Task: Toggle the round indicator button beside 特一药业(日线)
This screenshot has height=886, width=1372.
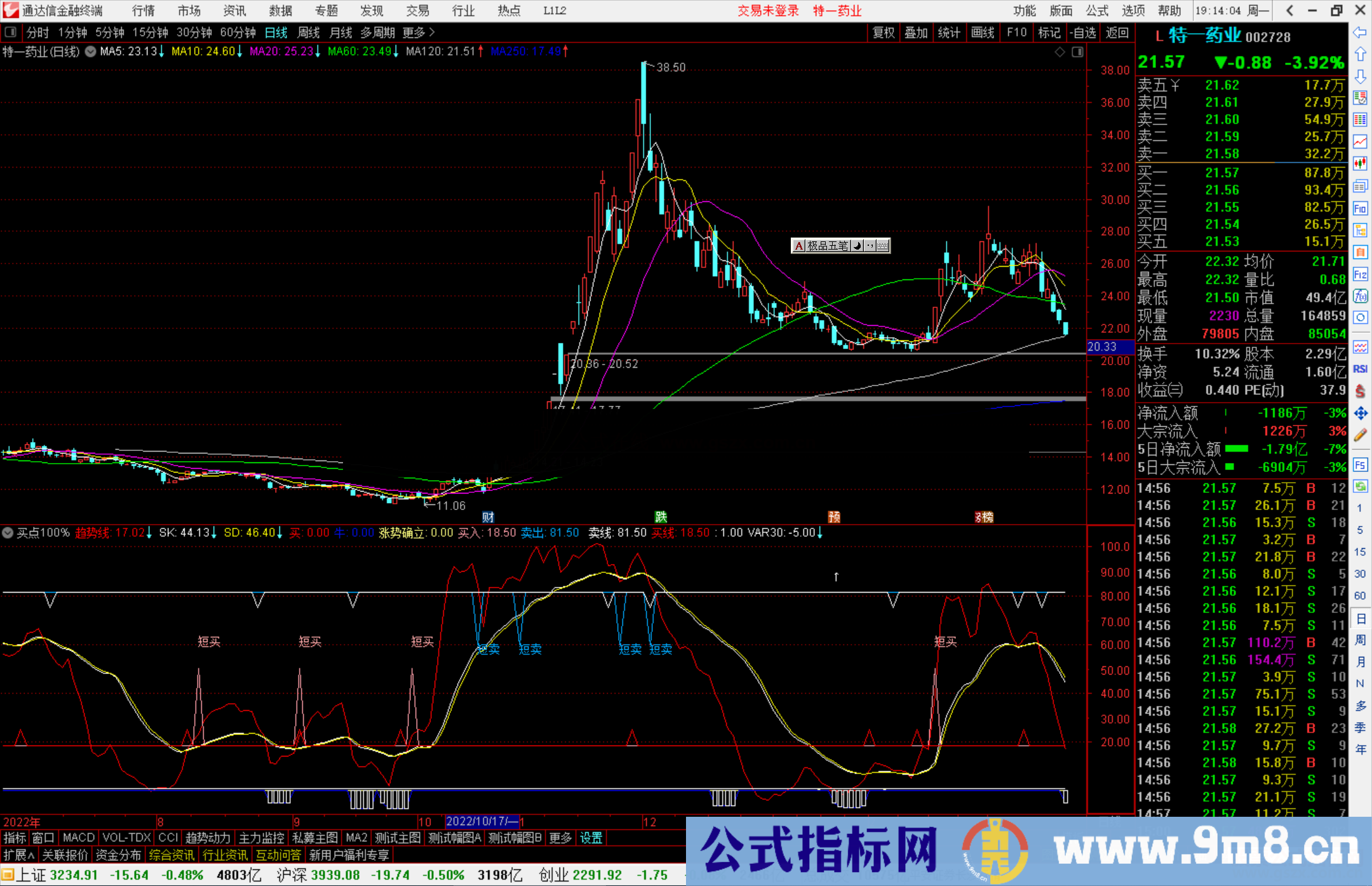Action: pos(90,51)
